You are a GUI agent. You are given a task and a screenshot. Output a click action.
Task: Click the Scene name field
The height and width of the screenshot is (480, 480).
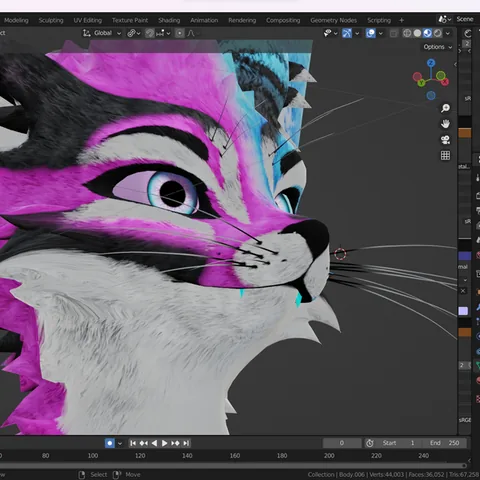coord(465,19)
